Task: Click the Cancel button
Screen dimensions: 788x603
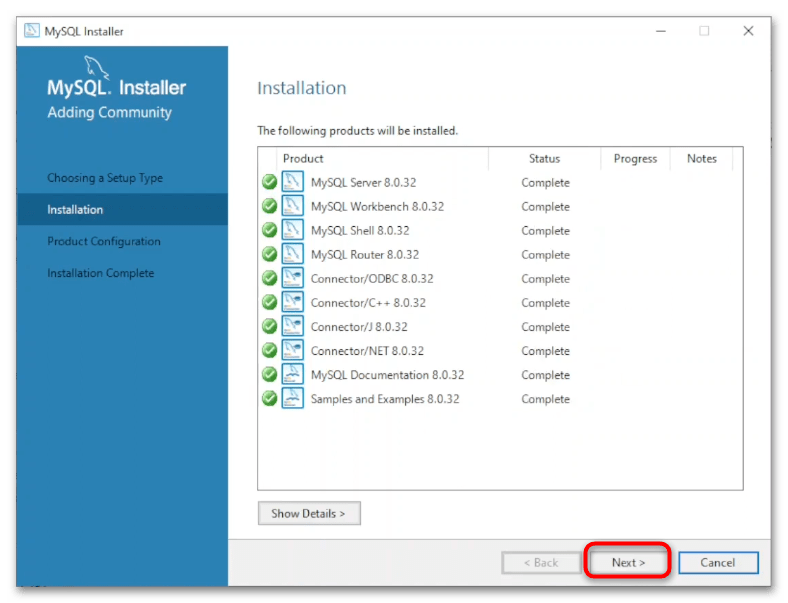Action: click(718, 562)
